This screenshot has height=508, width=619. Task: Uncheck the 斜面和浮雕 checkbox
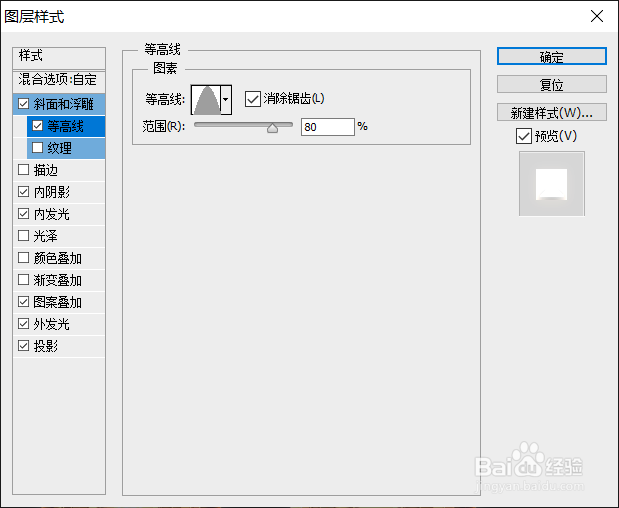[x=24, y=104]
